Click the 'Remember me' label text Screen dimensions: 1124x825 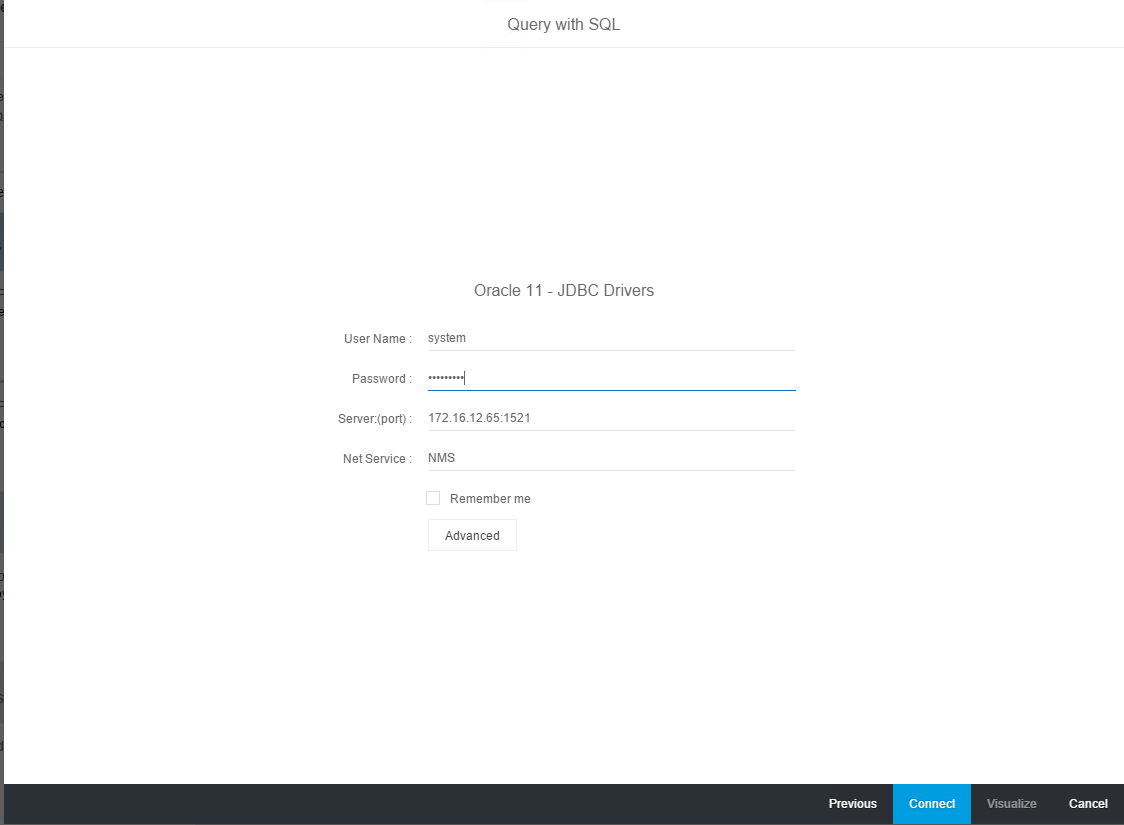click(x=490, y=499)
